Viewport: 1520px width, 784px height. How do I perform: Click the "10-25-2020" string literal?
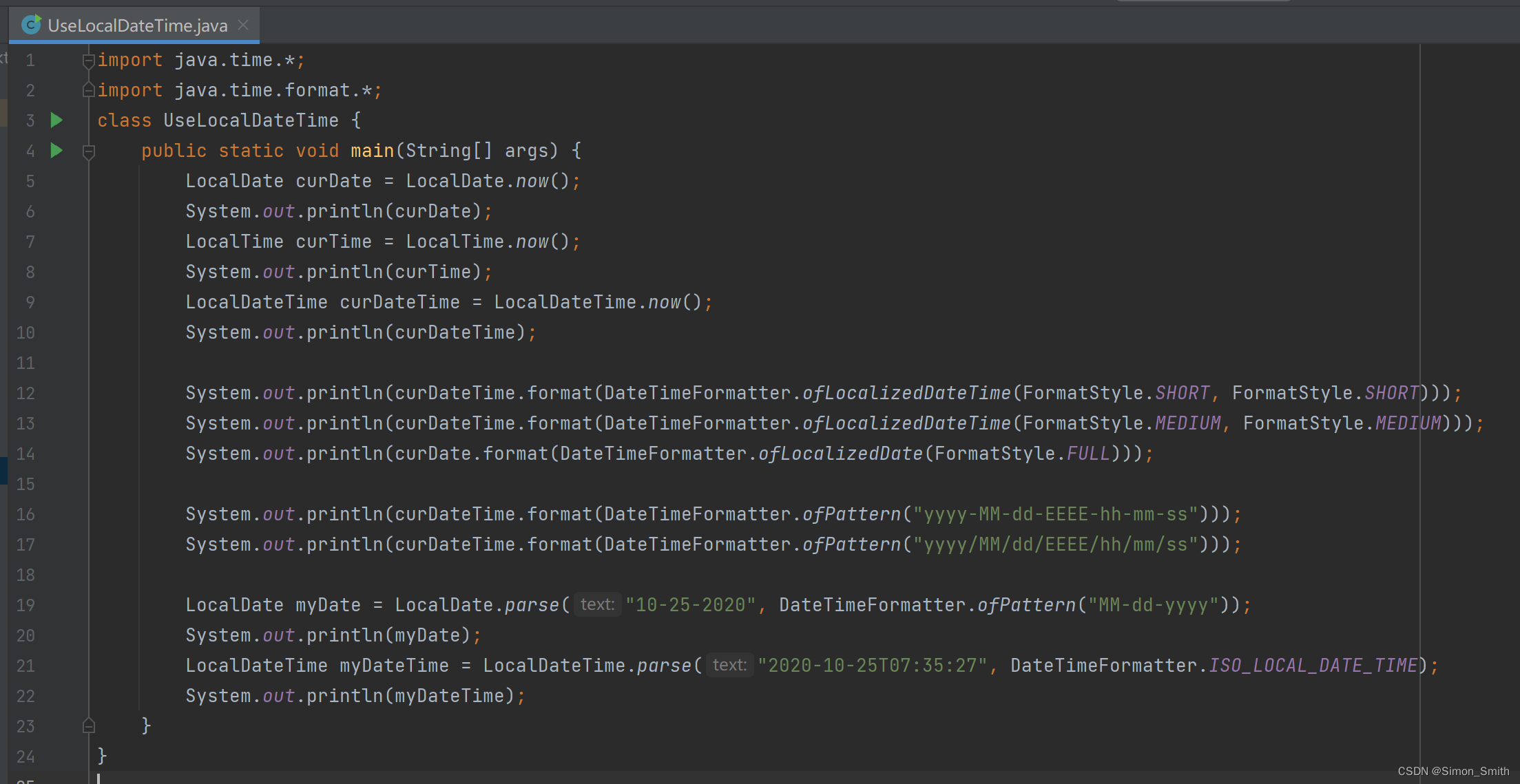691,605
